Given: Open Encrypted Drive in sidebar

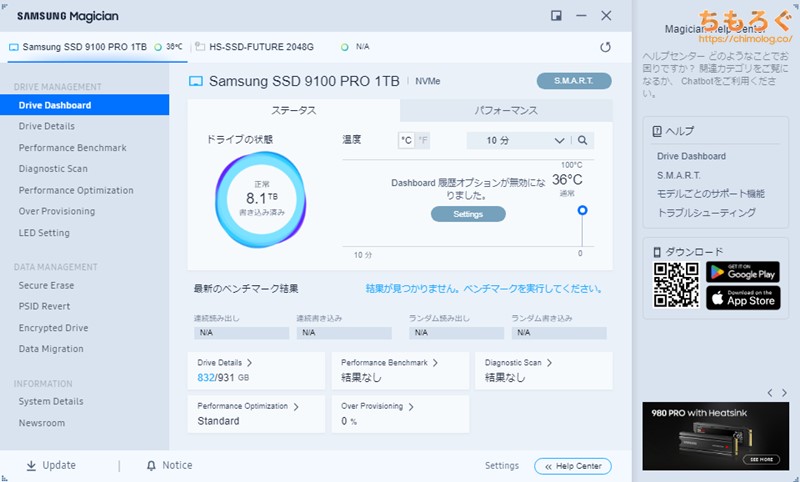Looking at the screenshot, I should [x=53, y=327].
